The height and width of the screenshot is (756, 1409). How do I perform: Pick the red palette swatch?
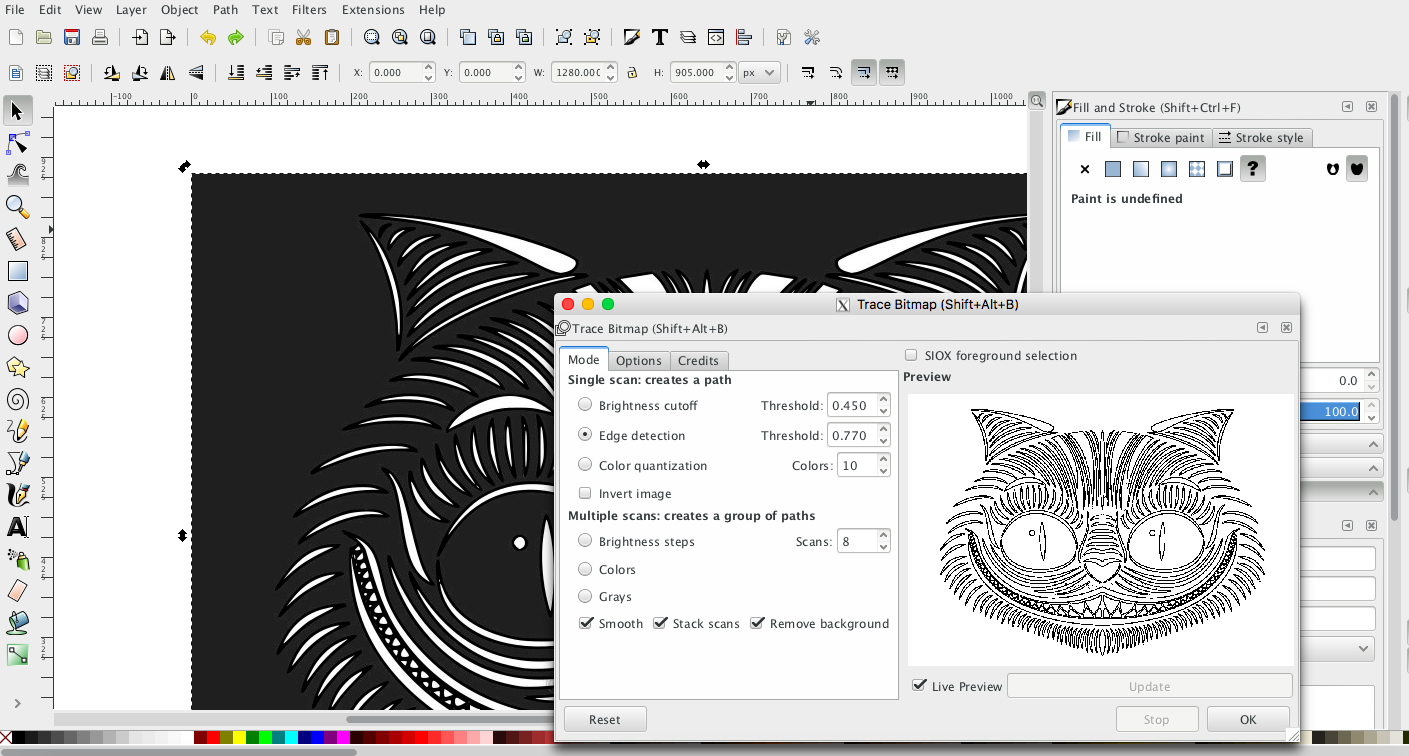pos(213,738)
